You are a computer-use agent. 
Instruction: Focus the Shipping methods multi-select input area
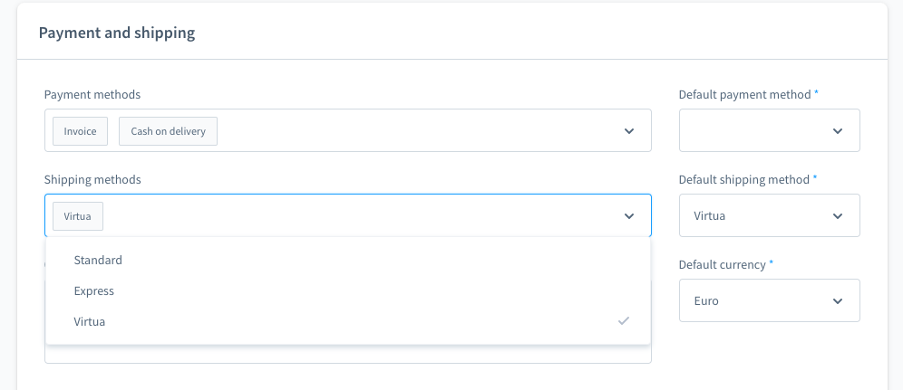click(x=348, y=215)
